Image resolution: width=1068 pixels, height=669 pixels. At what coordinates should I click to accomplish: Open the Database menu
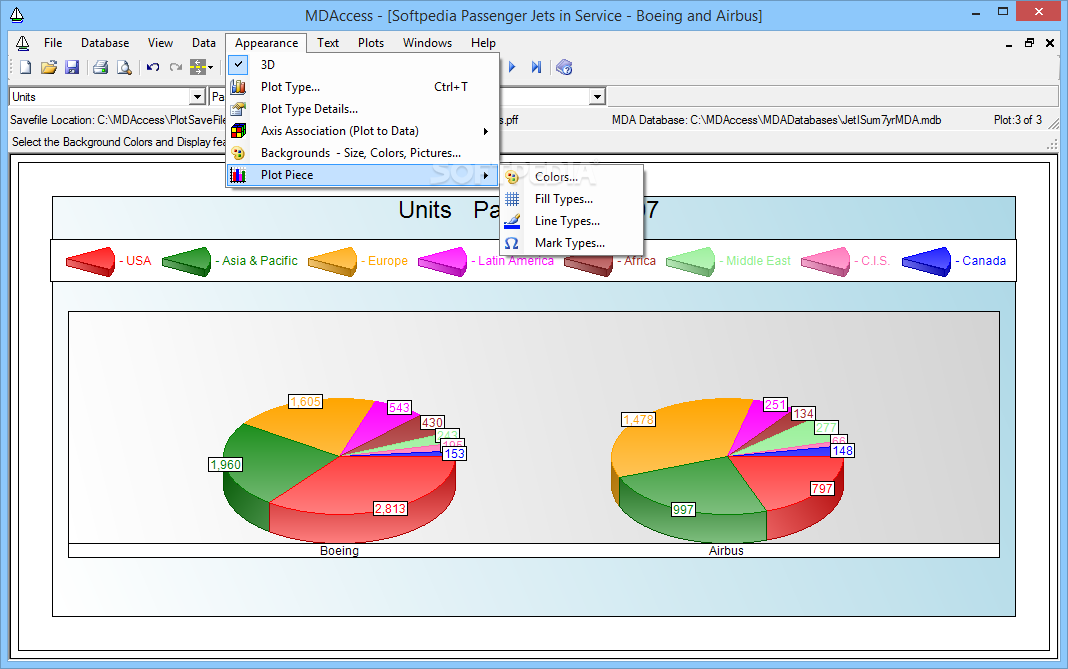pyautogui.click(x=105, y=43)
